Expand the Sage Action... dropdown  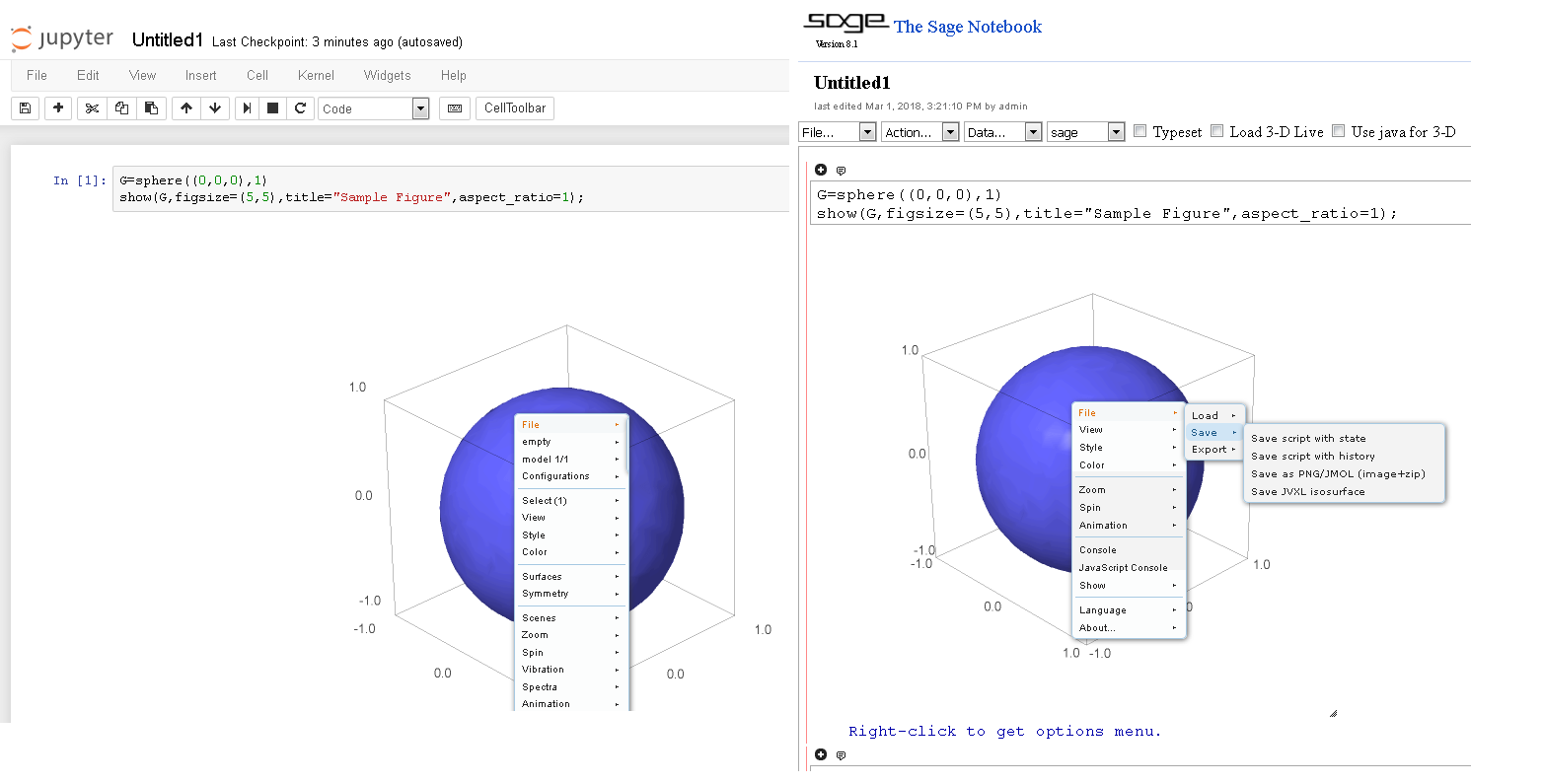click(x=919, y=132)
